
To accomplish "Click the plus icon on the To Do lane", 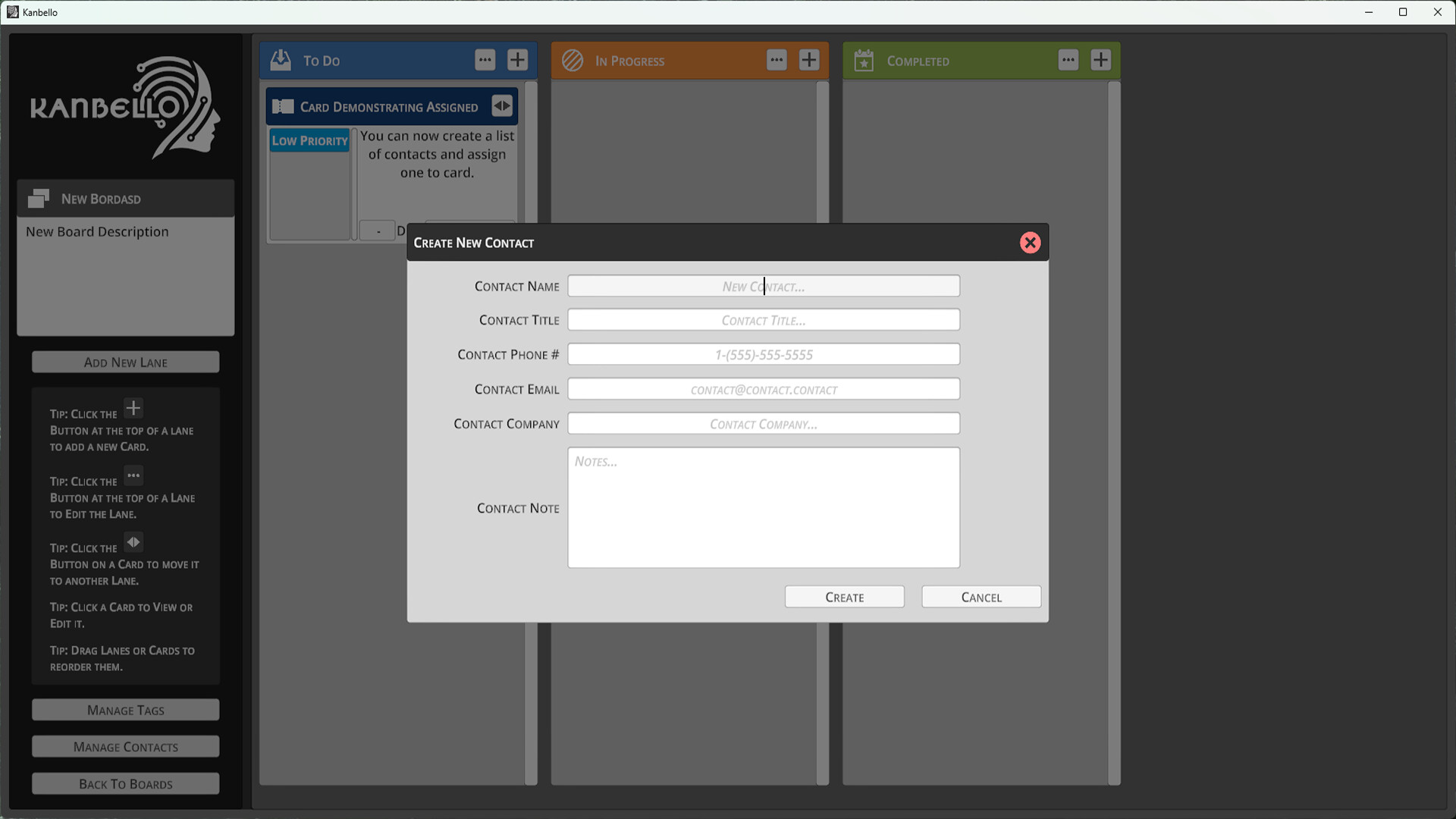I will (x=517, y=60).
